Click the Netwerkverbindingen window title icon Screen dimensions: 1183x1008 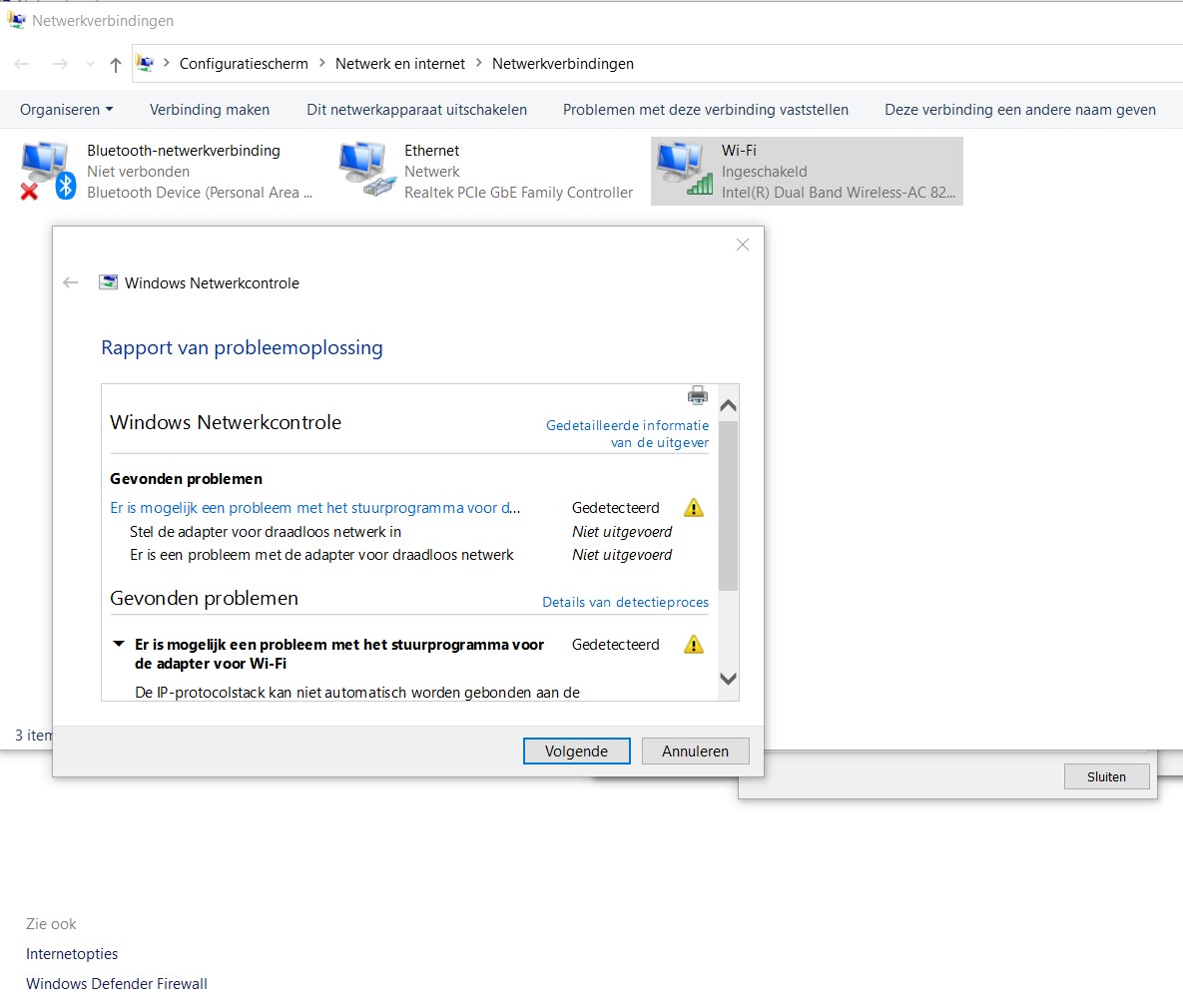[17, 20]
